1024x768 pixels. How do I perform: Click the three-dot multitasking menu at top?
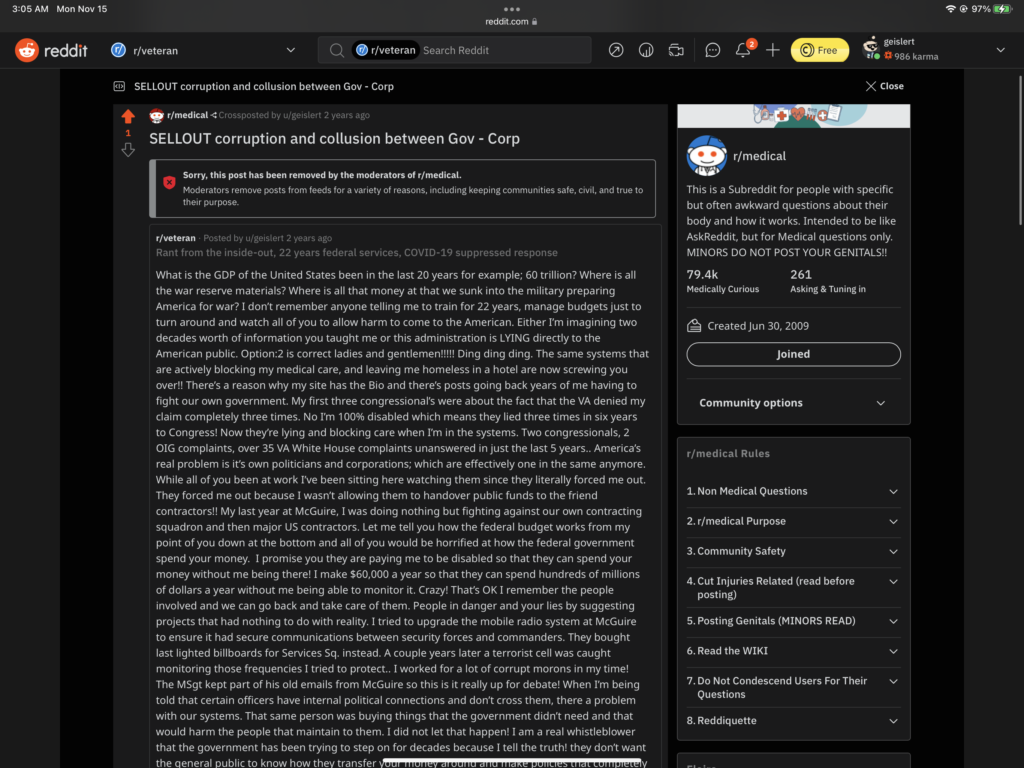point(512,9)
